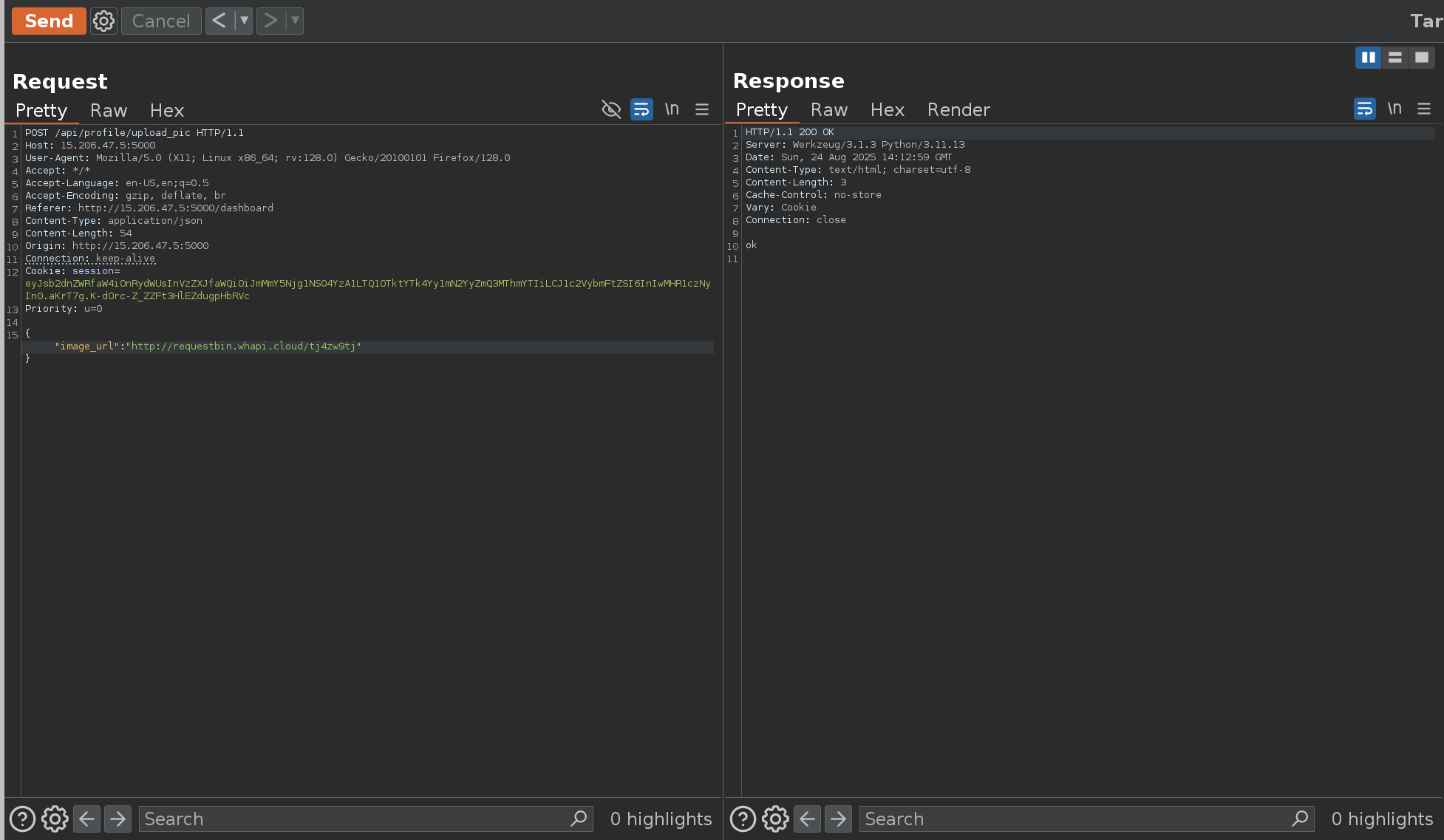Open the Render tab in Response

[x=958, y=109]
